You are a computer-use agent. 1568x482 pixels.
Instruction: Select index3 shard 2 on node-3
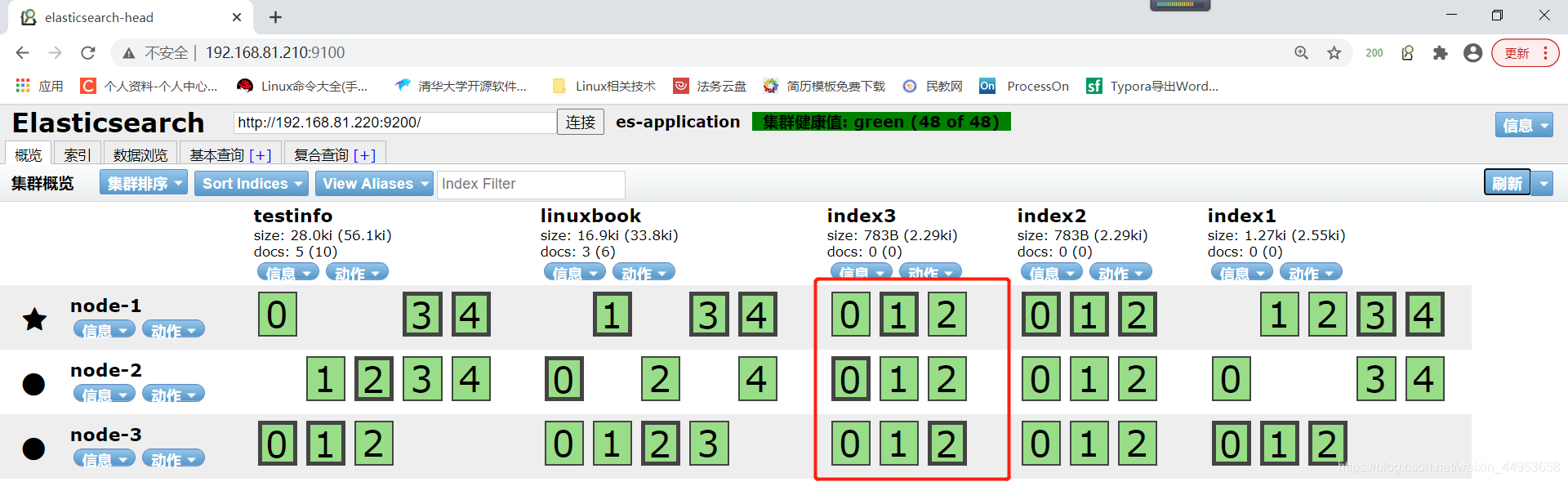pyautogui.click(x=947, y=444)
